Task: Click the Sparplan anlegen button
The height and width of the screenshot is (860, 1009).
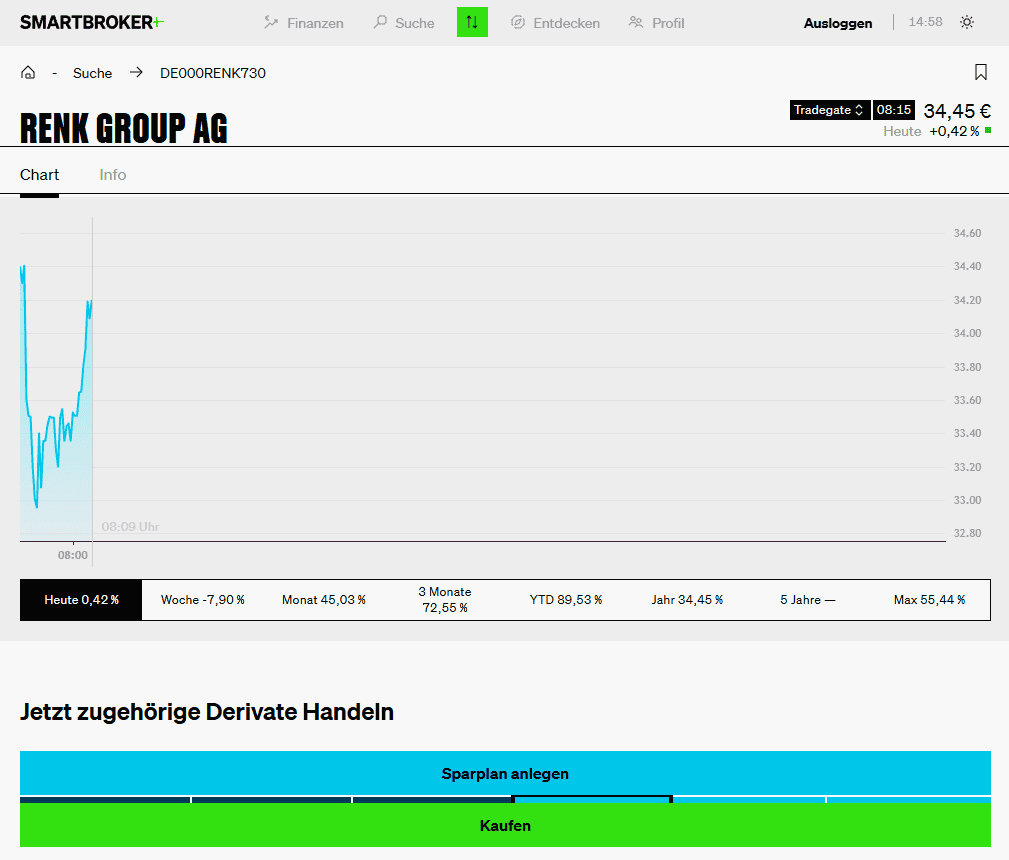Action: 505,773
